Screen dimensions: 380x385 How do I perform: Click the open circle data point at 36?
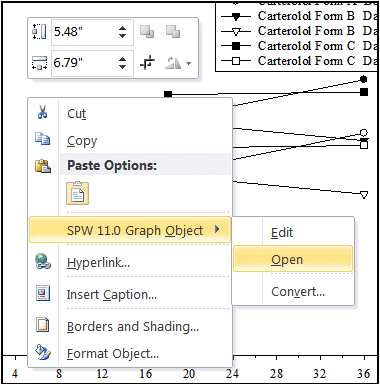[364, 133]
